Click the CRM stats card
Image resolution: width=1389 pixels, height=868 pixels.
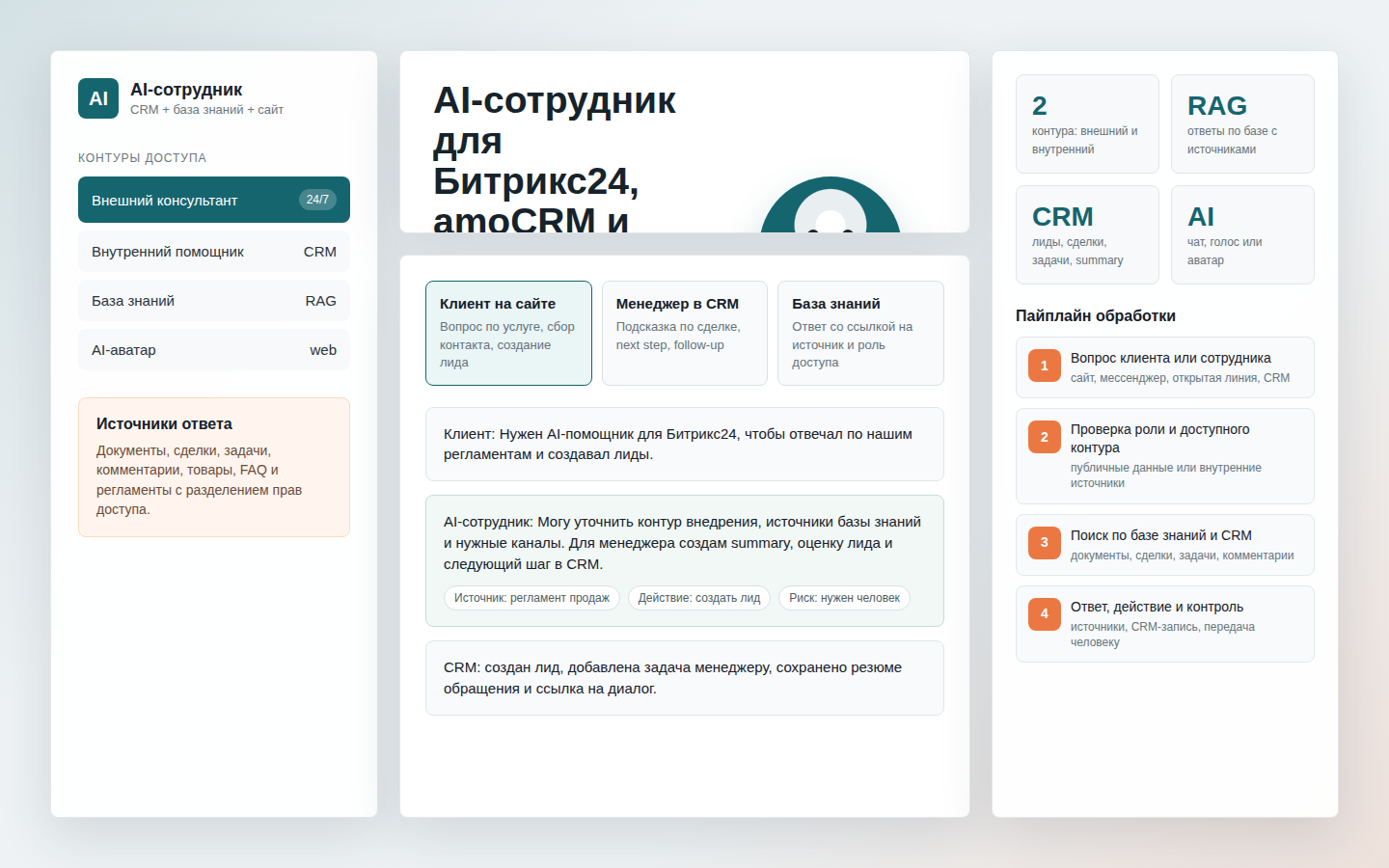tap(1087, 235)
